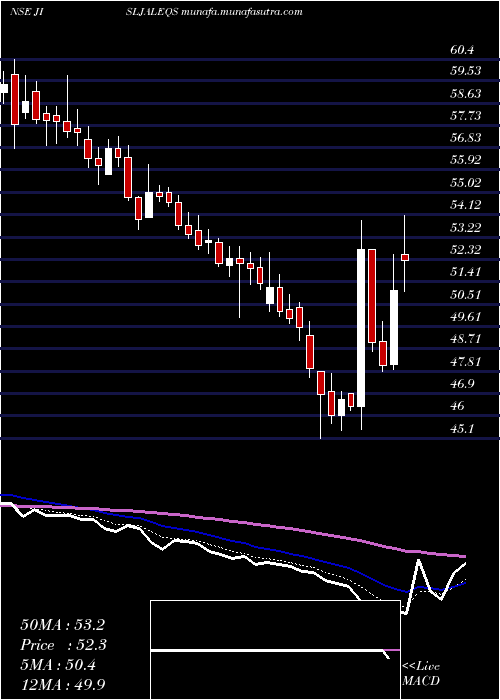
Task: Click the 55.92 price axis label
Action: (x=465, y=160)
